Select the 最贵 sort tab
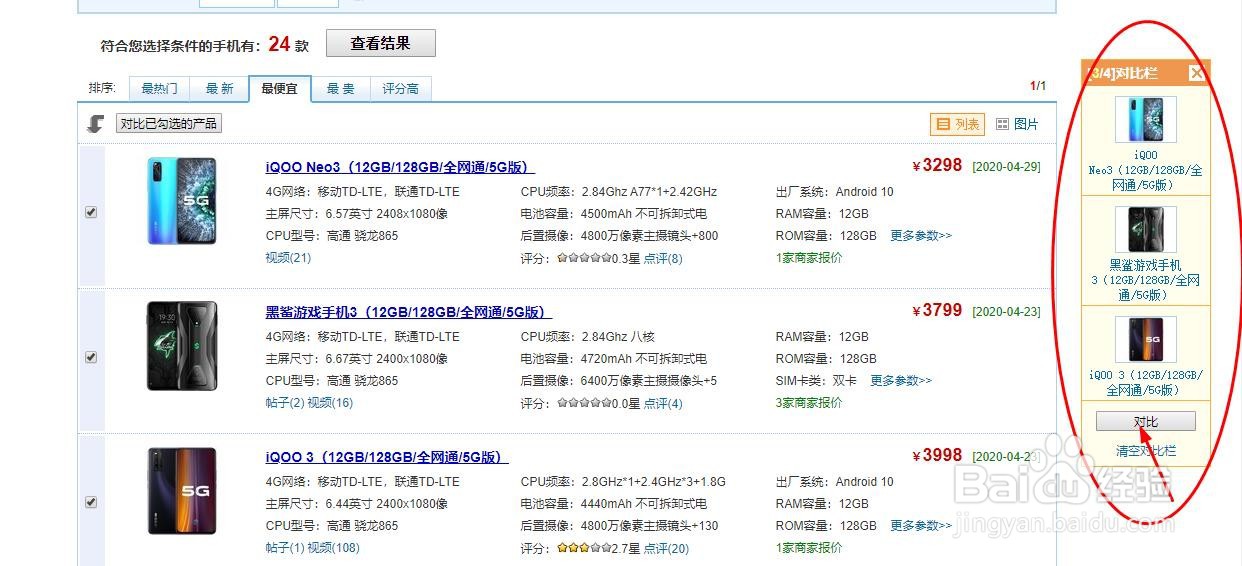Viewport: 1242px width, 566px height. pos(341,89)
